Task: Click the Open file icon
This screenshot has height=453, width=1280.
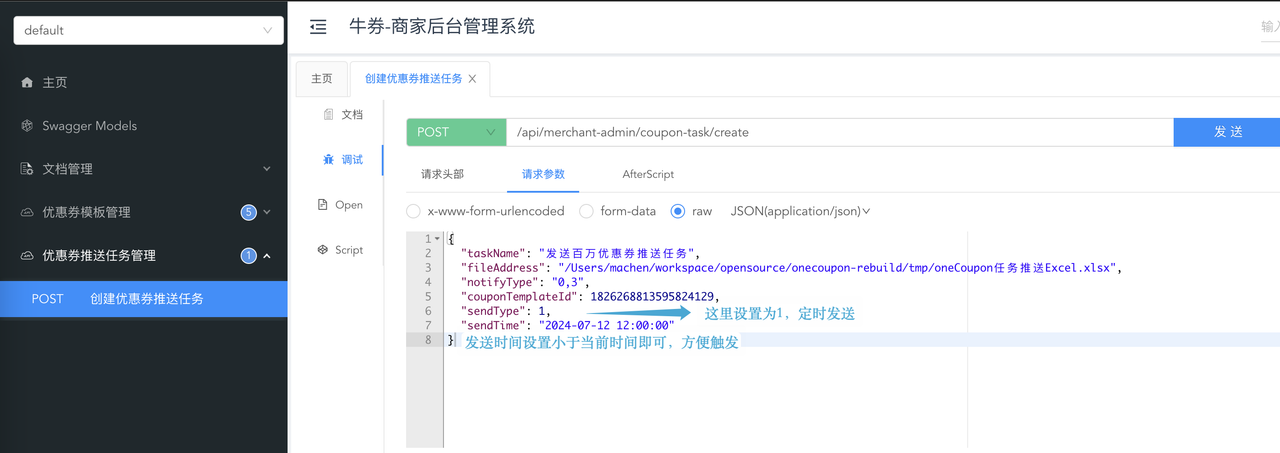Action: pos(323,205)
